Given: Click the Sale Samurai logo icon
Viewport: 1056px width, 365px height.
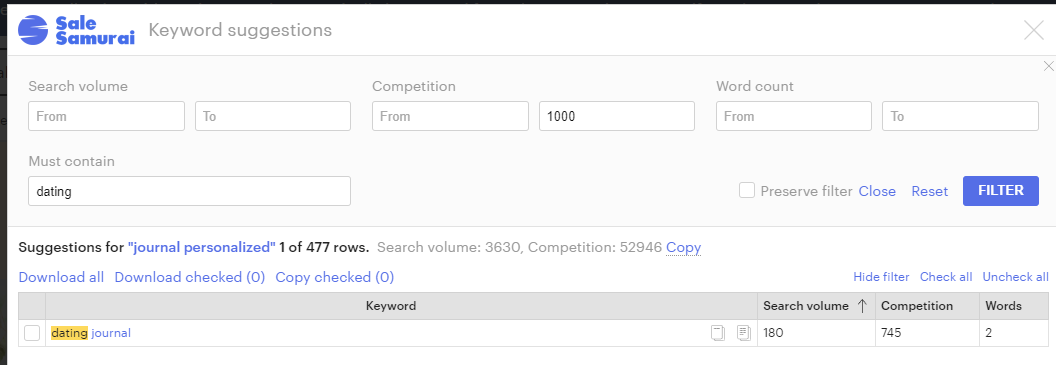Looking at the screenshot, I should [x=33, y=30].
